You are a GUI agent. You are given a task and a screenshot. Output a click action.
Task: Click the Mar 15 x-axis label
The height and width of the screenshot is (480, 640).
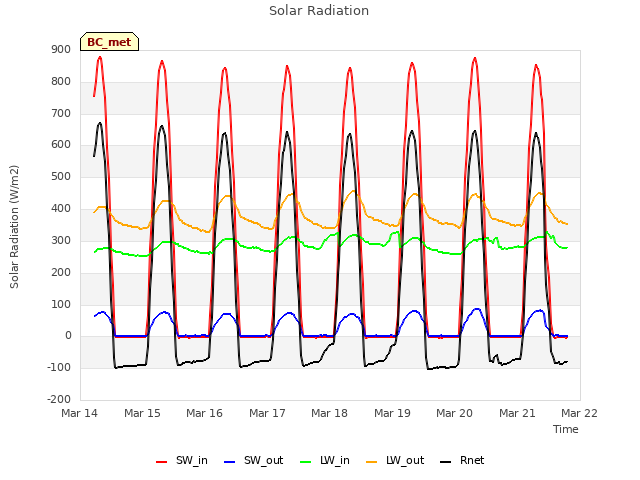pyautogui.click(x=142, y=413)
